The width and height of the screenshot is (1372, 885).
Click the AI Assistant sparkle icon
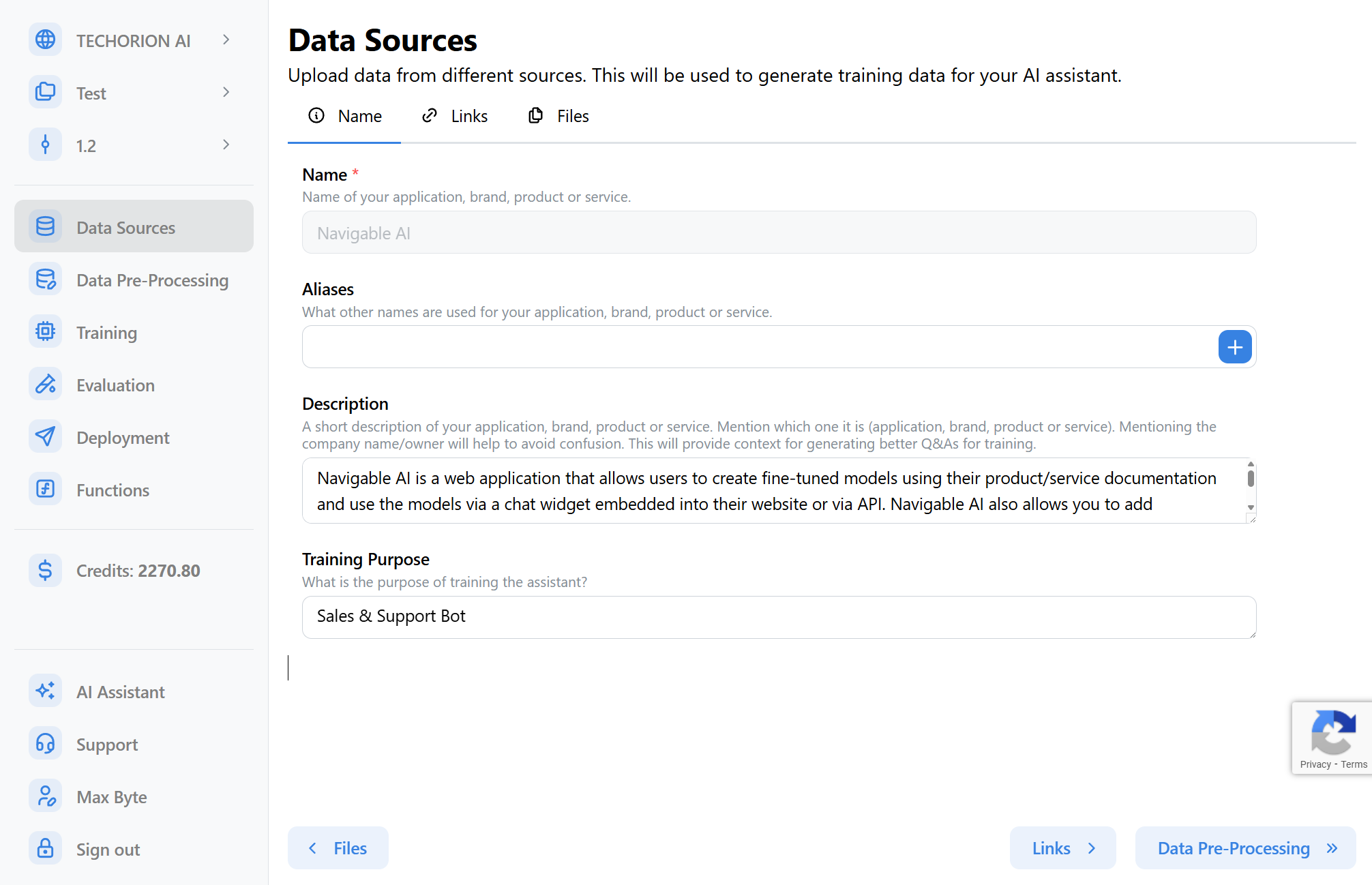point(45,691)
